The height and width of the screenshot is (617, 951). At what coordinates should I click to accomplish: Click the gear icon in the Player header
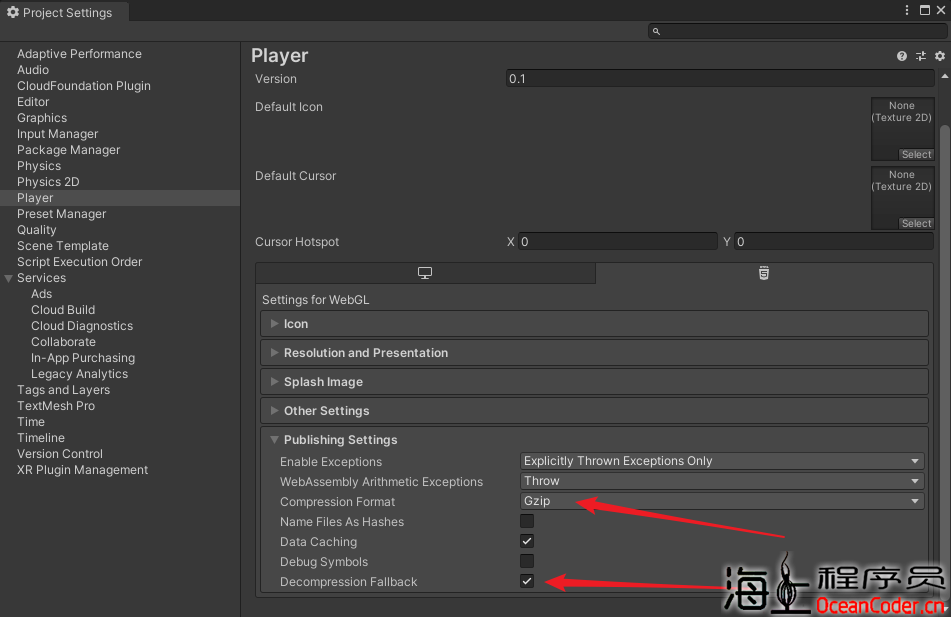pyautogui.click(x=938, y=56)
